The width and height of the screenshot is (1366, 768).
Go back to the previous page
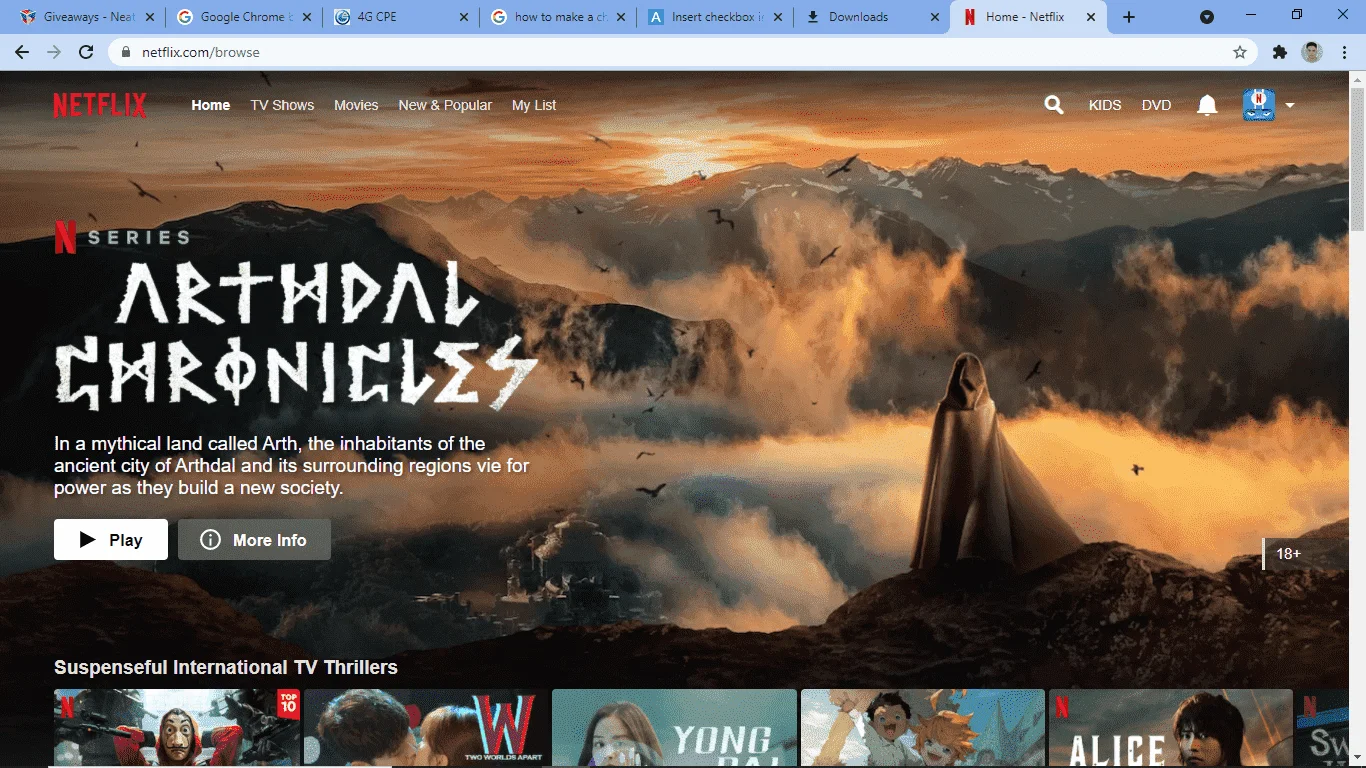(22, 52)
